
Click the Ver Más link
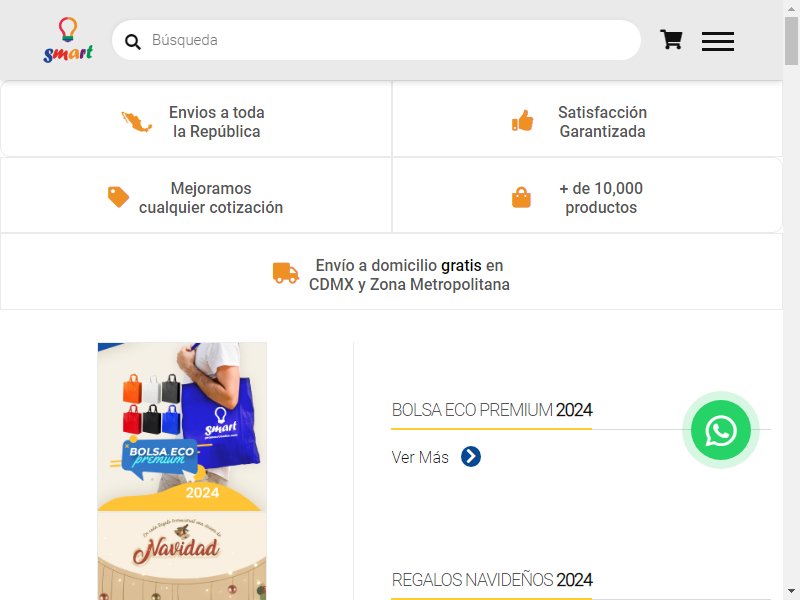coord(420,457)
